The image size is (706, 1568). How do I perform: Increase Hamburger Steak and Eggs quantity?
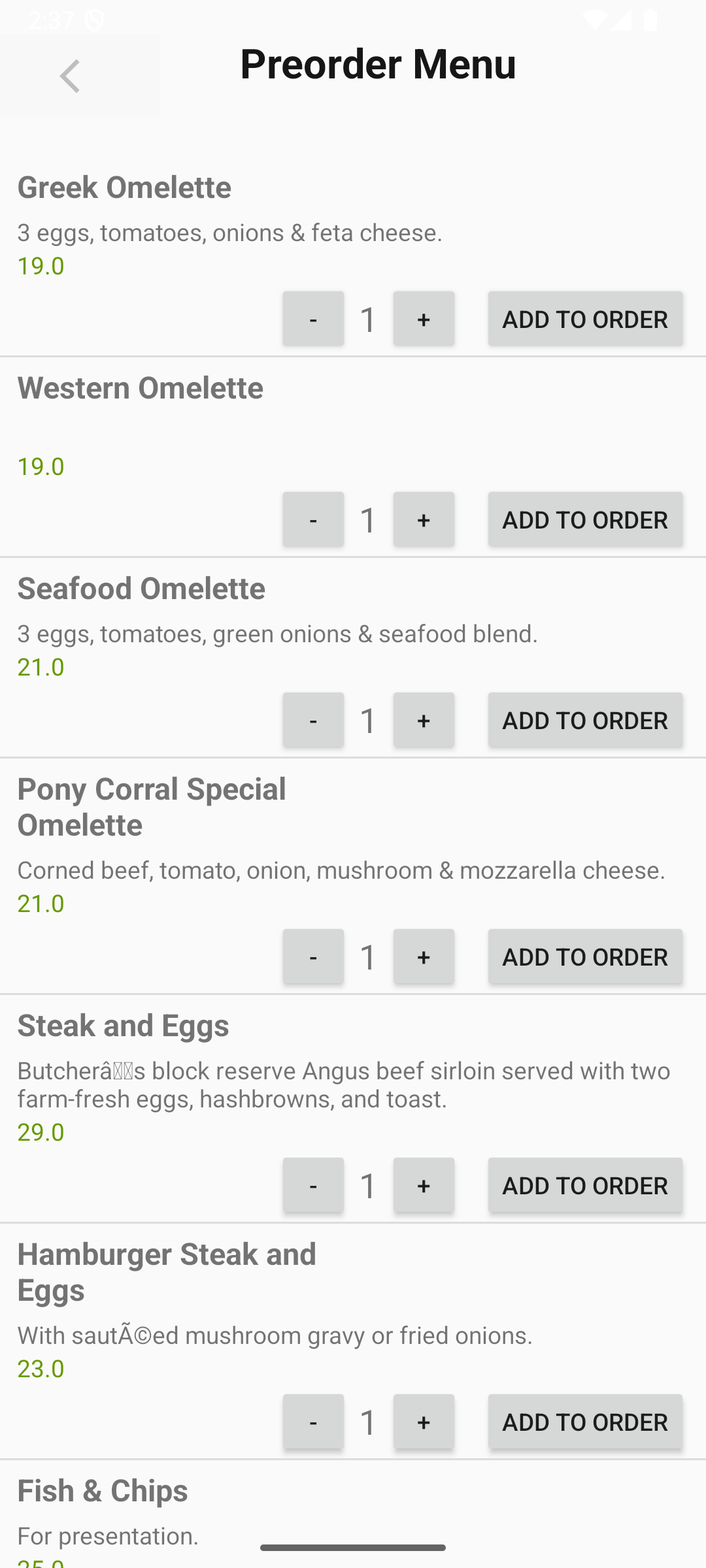pyautogui.click(x=424, y=1422)
